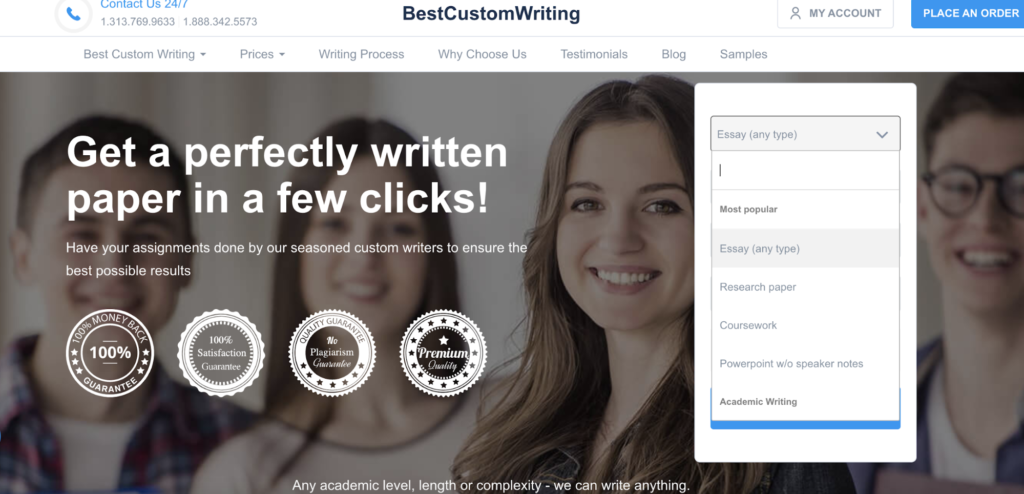The height and width of the screenshot is (494, 1024).
Task: Click the BestCustomWriting logo title
Action: click(x=491, y=13)
